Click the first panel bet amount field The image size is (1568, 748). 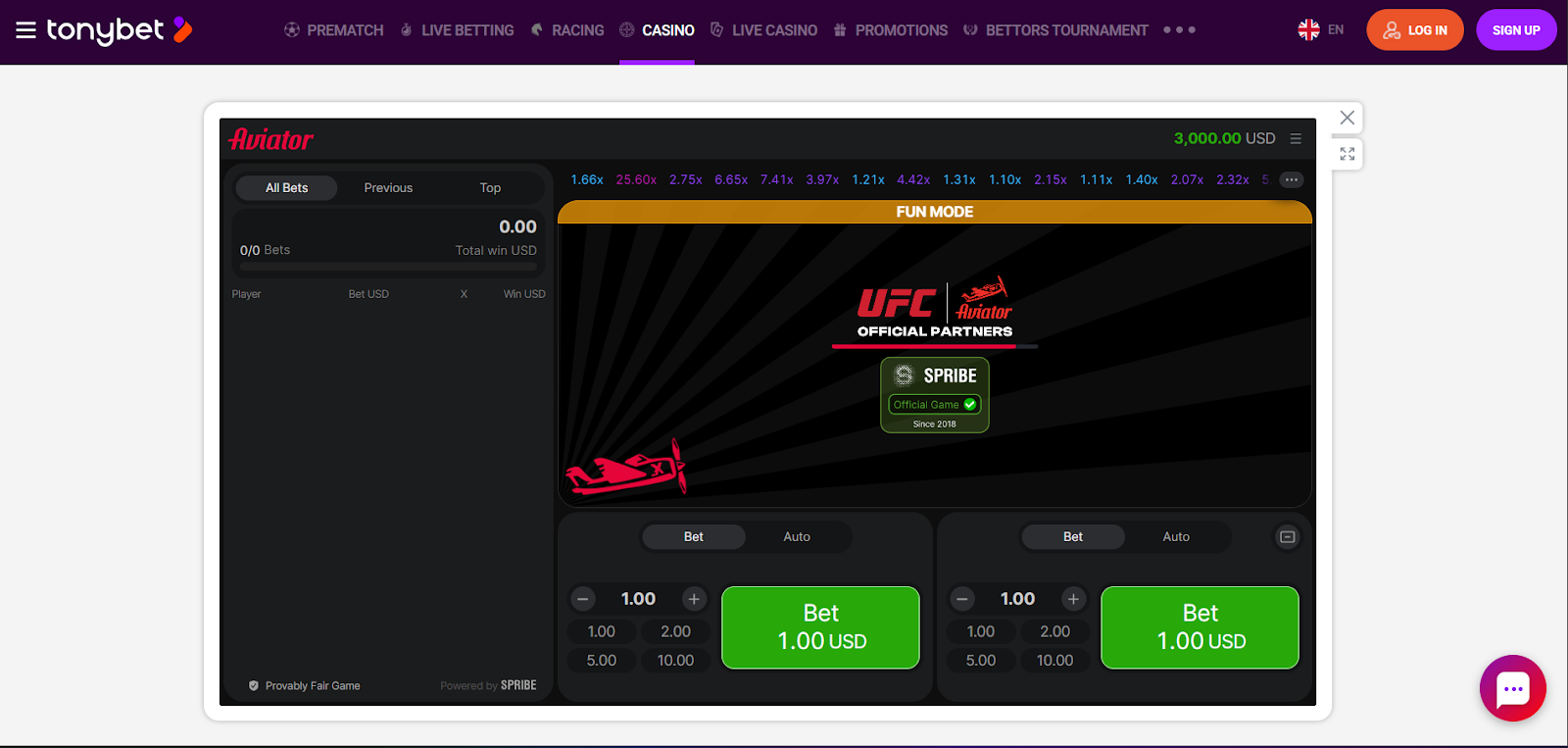pyautogui.click(x=638, y=599)
